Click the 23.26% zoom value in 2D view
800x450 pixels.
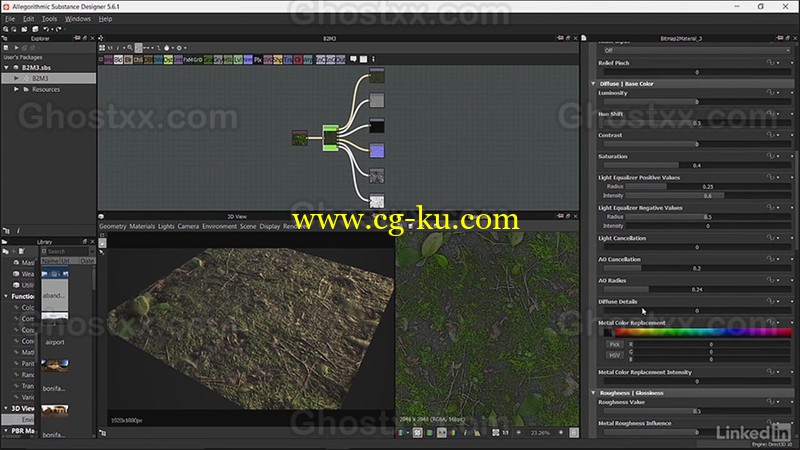pyautogui.click(x=540, y=433)
